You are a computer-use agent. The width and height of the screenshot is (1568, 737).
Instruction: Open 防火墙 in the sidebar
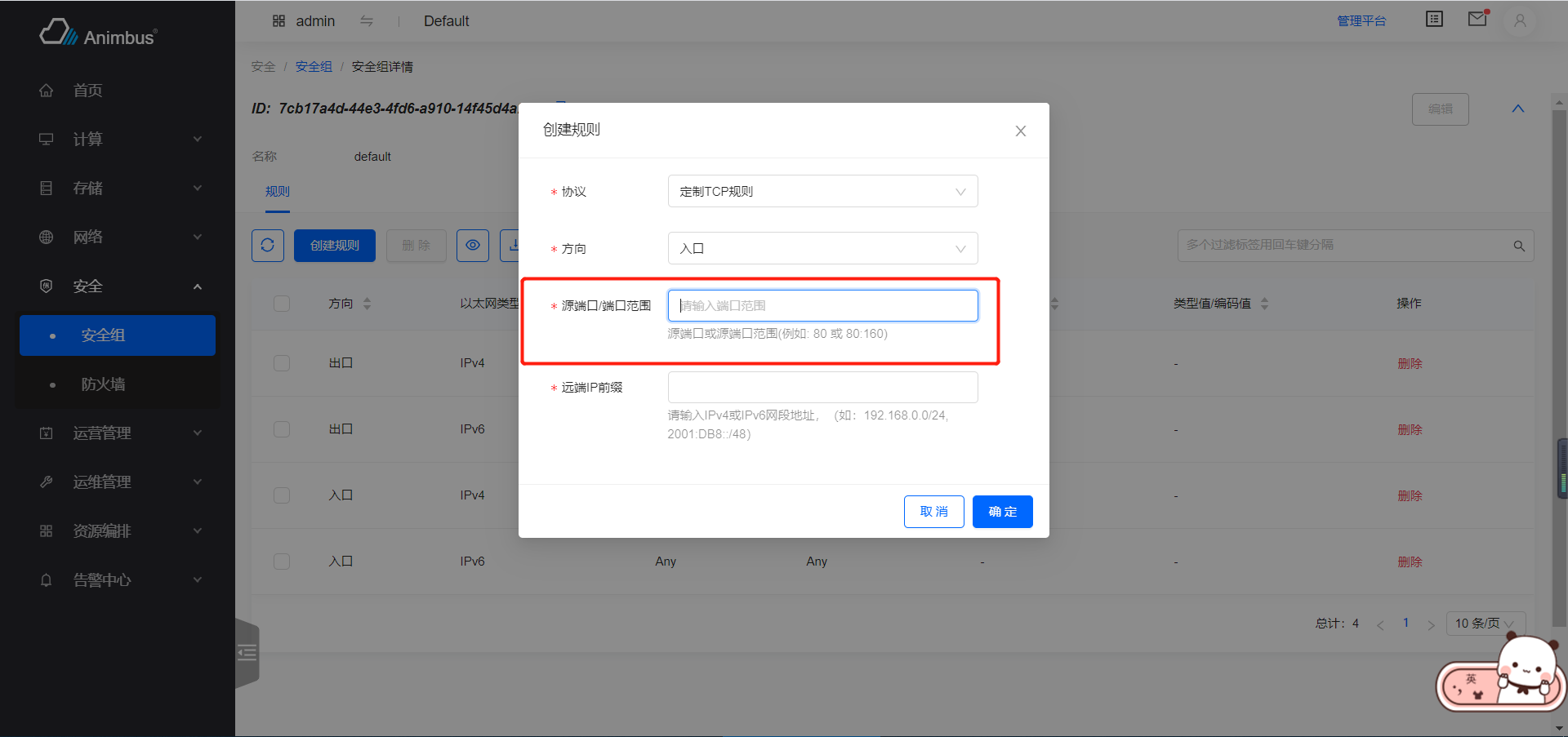(103, 384)
